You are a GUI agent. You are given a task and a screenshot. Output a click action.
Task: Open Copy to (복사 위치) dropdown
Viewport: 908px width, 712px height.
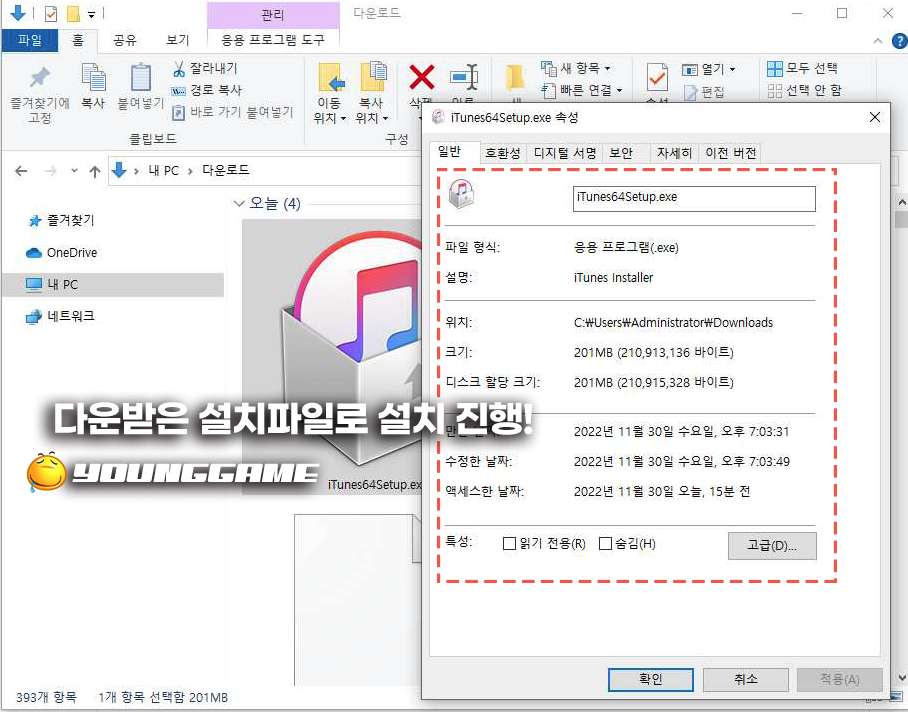372,118
